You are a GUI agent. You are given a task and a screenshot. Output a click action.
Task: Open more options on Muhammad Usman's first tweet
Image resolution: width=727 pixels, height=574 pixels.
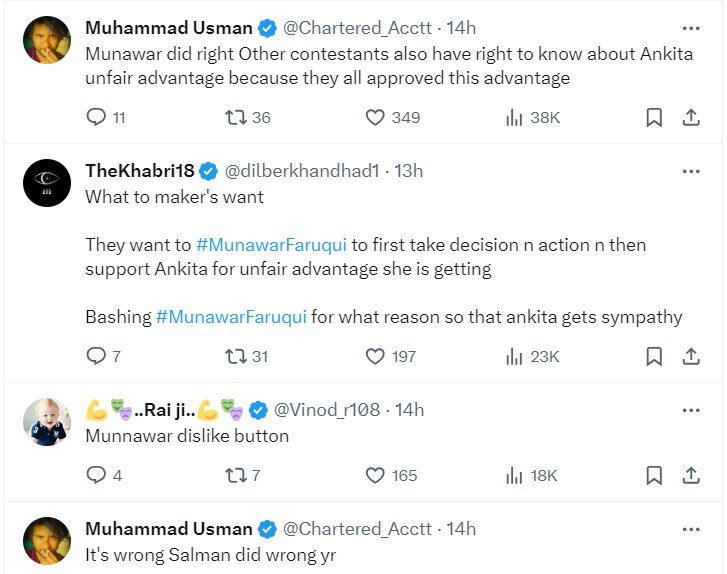pyautogui.click(x=690, y=28)
